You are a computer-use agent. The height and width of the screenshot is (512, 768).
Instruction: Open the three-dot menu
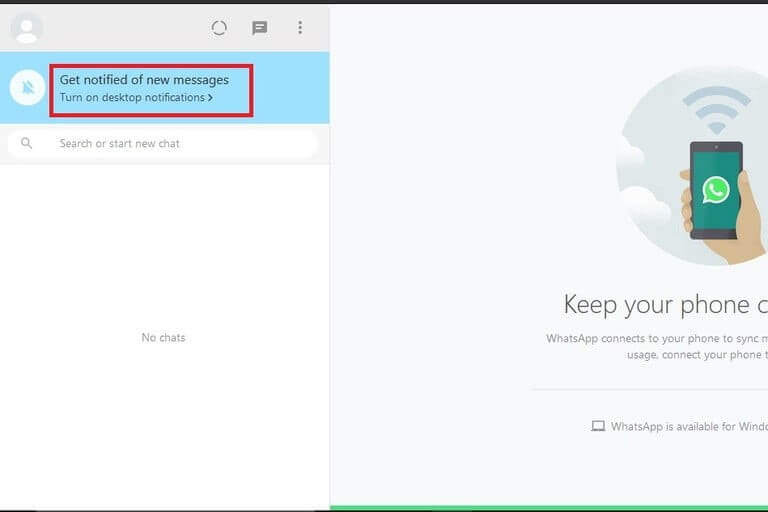pos(300,27)
